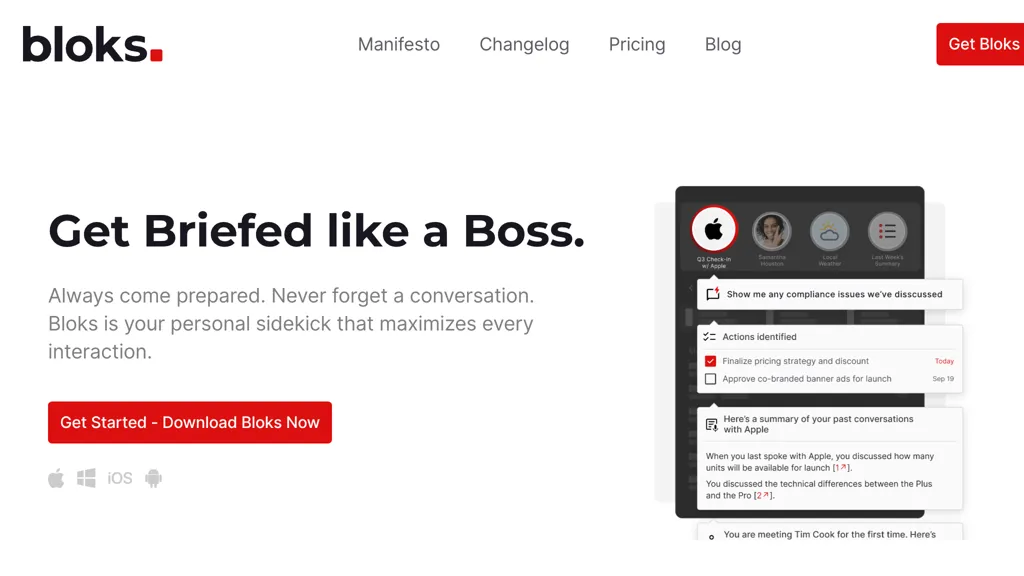
Task: Check Approve co-branded banner ads checkbox
Action: pyautogui.click(x=711, y=379)
